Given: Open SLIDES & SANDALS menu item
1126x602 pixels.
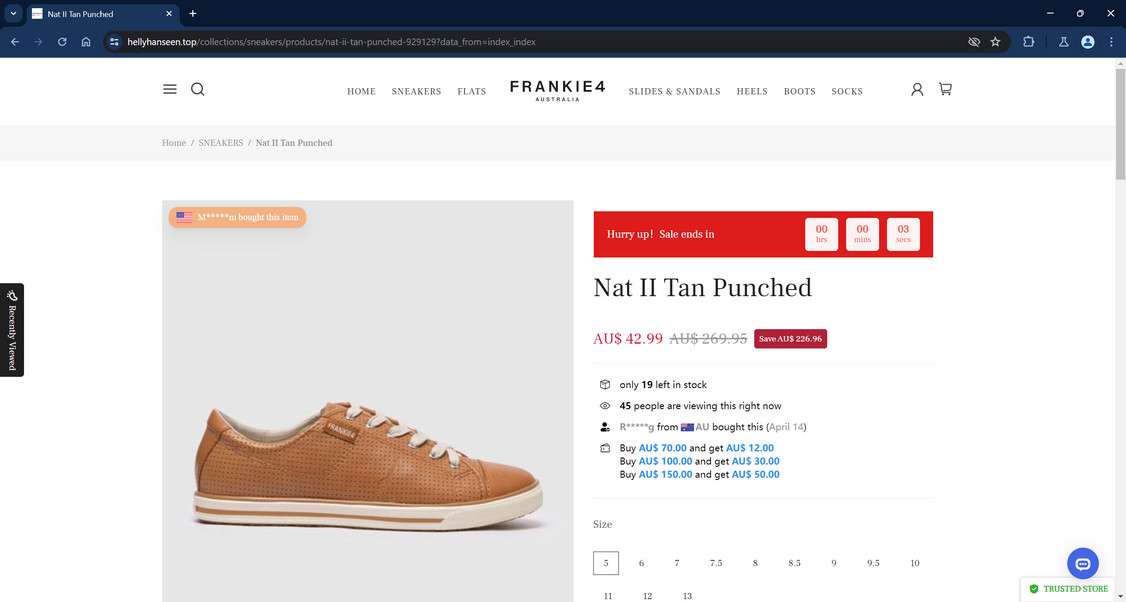Looking at the screenshot, I should (x=674, y=91).
